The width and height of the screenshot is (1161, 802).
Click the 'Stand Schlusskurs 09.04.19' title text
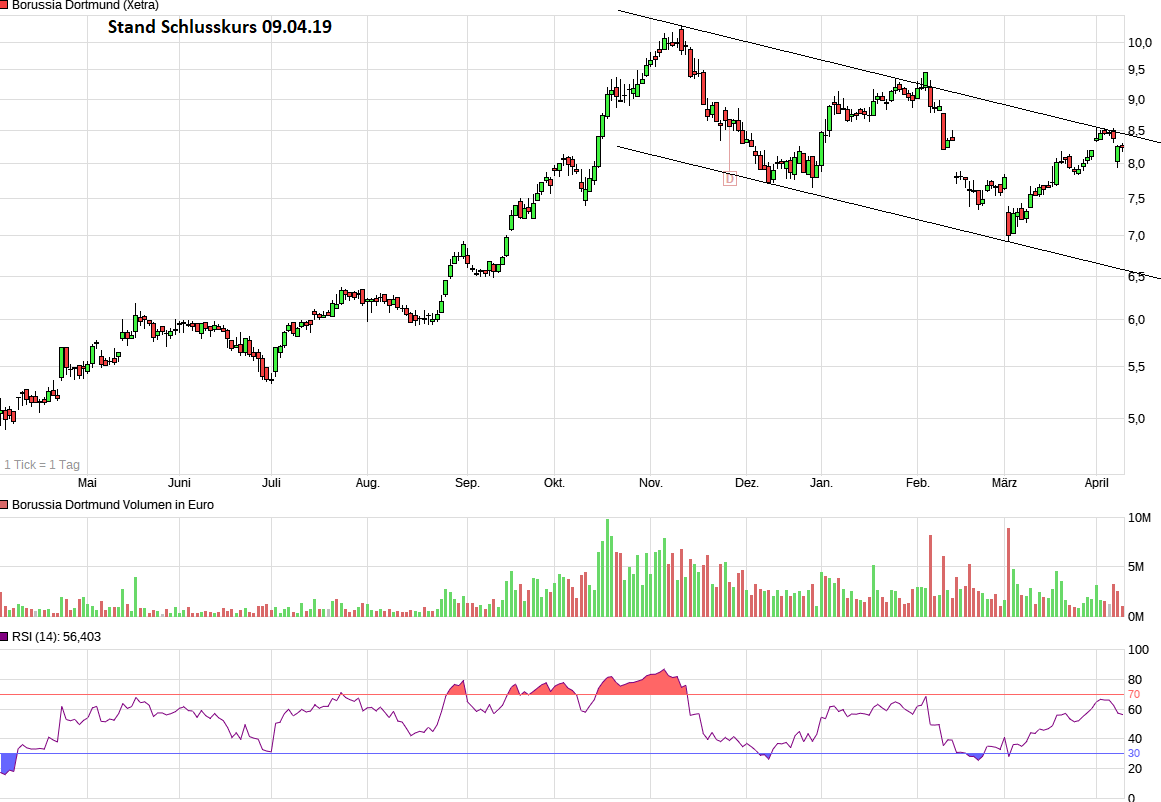click(220, 27)
